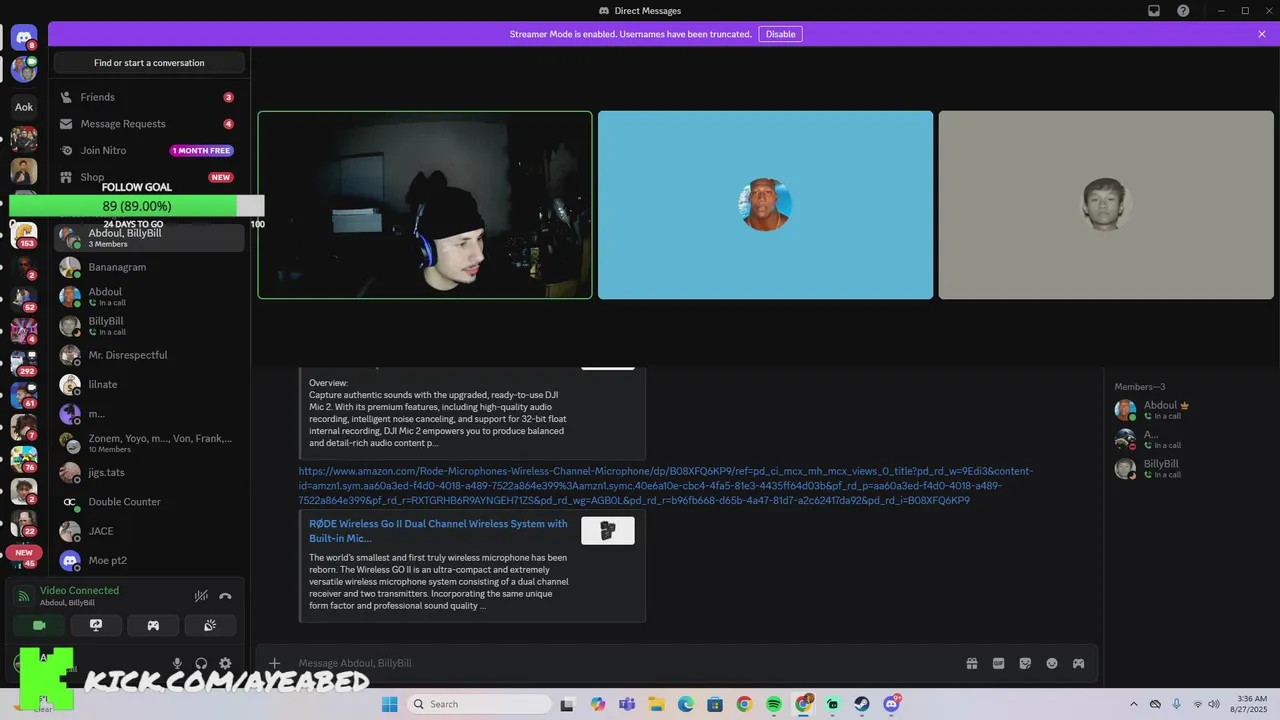
Task: Send a gift via gift icon
Action: click(971, 663)
